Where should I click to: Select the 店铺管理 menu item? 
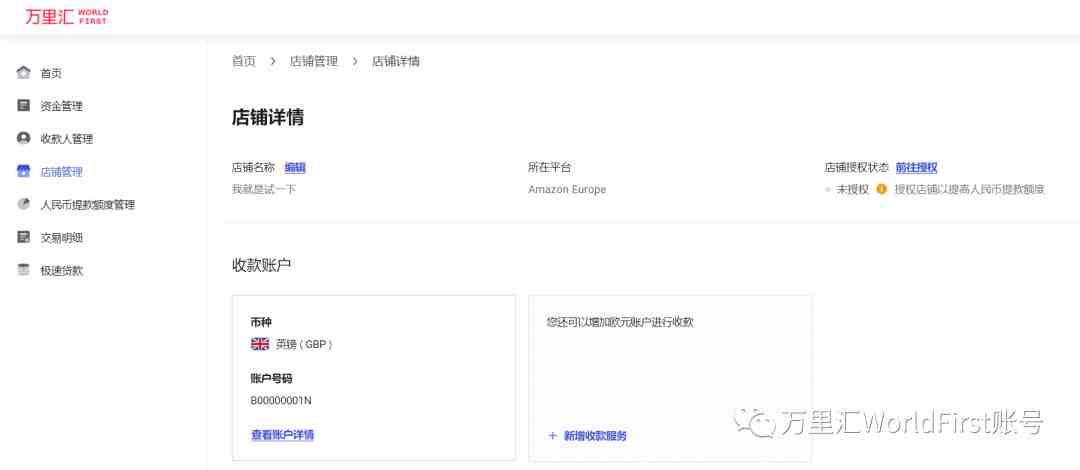(x=61, y=172)
